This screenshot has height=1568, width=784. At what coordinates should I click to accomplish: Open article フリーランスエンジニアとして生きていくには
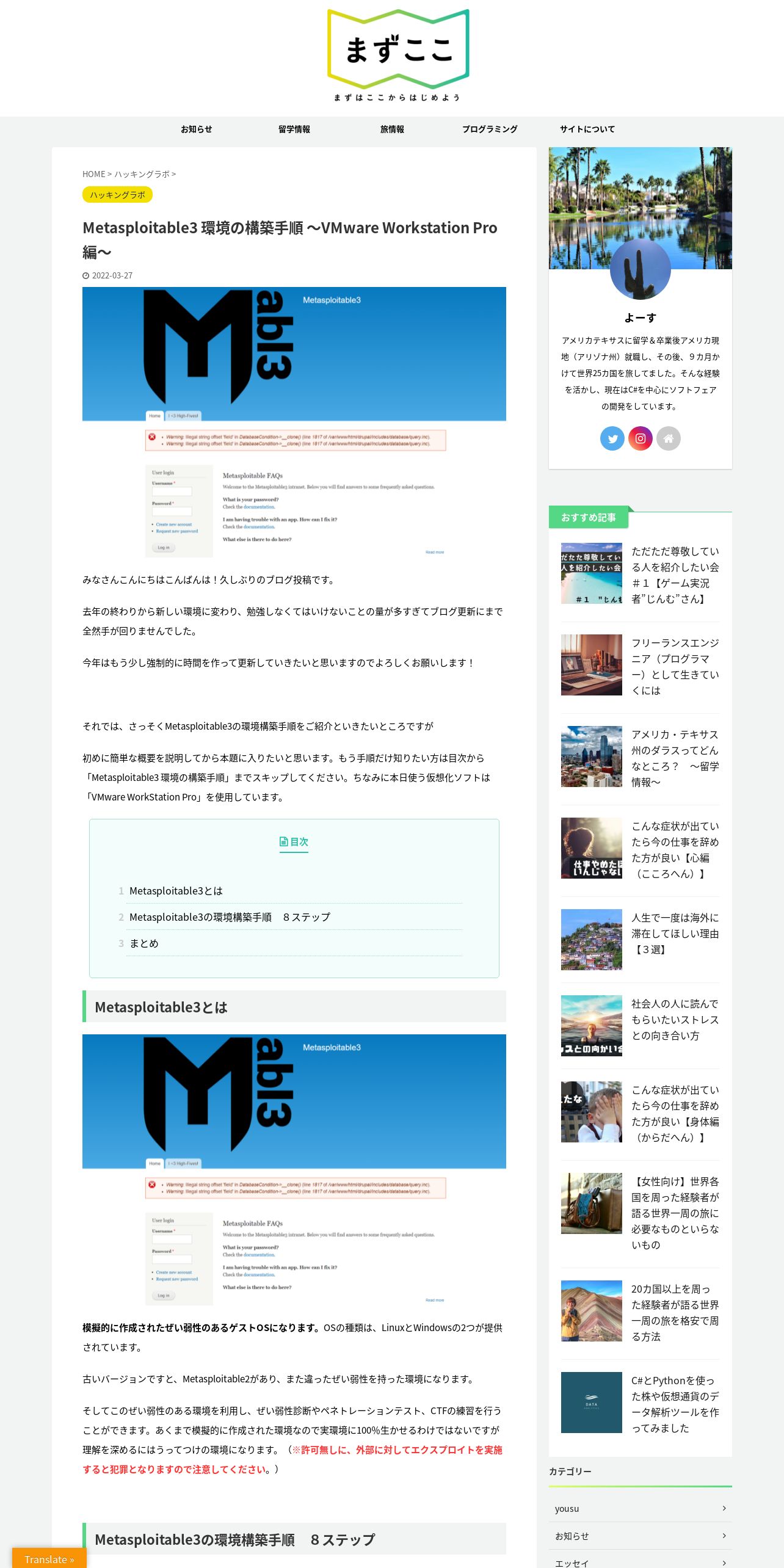pyautogui.click(x=675, y=667)
